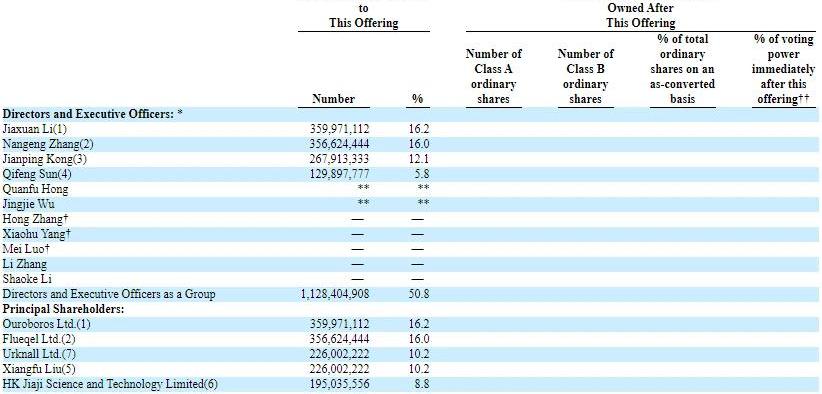This screenshot has height=394, width=822.
Task: Select the Principal Shareholders heading
Action: pyautogui.click(x=63, y=309)
